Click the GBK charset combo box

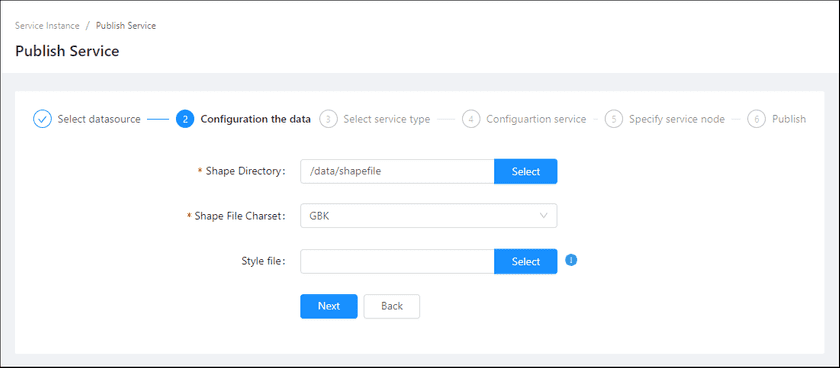pos(429,215)
